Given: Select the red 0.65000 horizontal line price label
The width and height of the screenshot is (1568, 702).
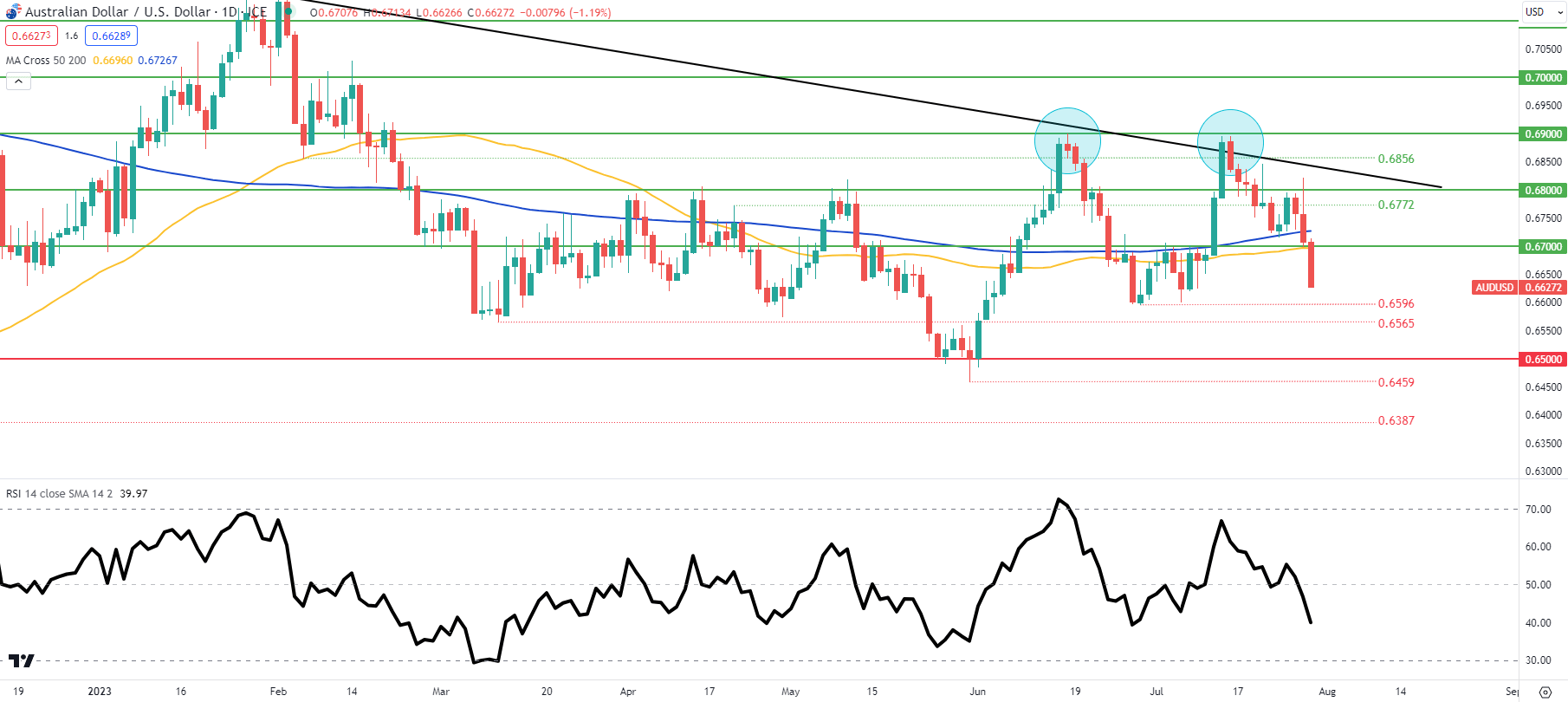Looking at the screenshot, I should click(x=1543, y=360).
